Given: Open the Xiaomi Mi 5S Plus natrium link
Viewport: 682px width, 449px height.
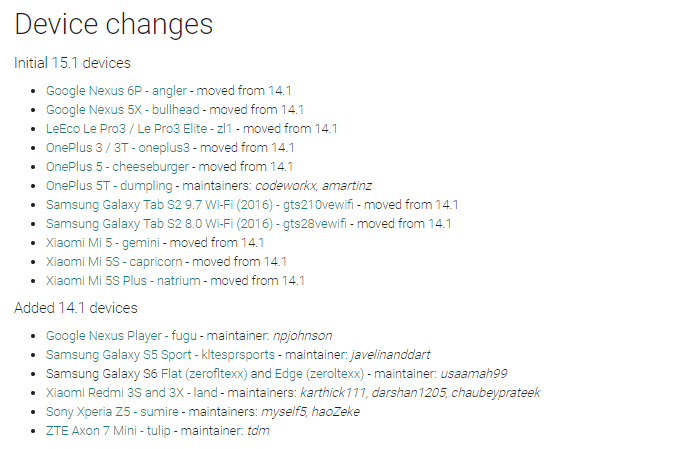Looking at the screenshot, I should tap(123, 281).
